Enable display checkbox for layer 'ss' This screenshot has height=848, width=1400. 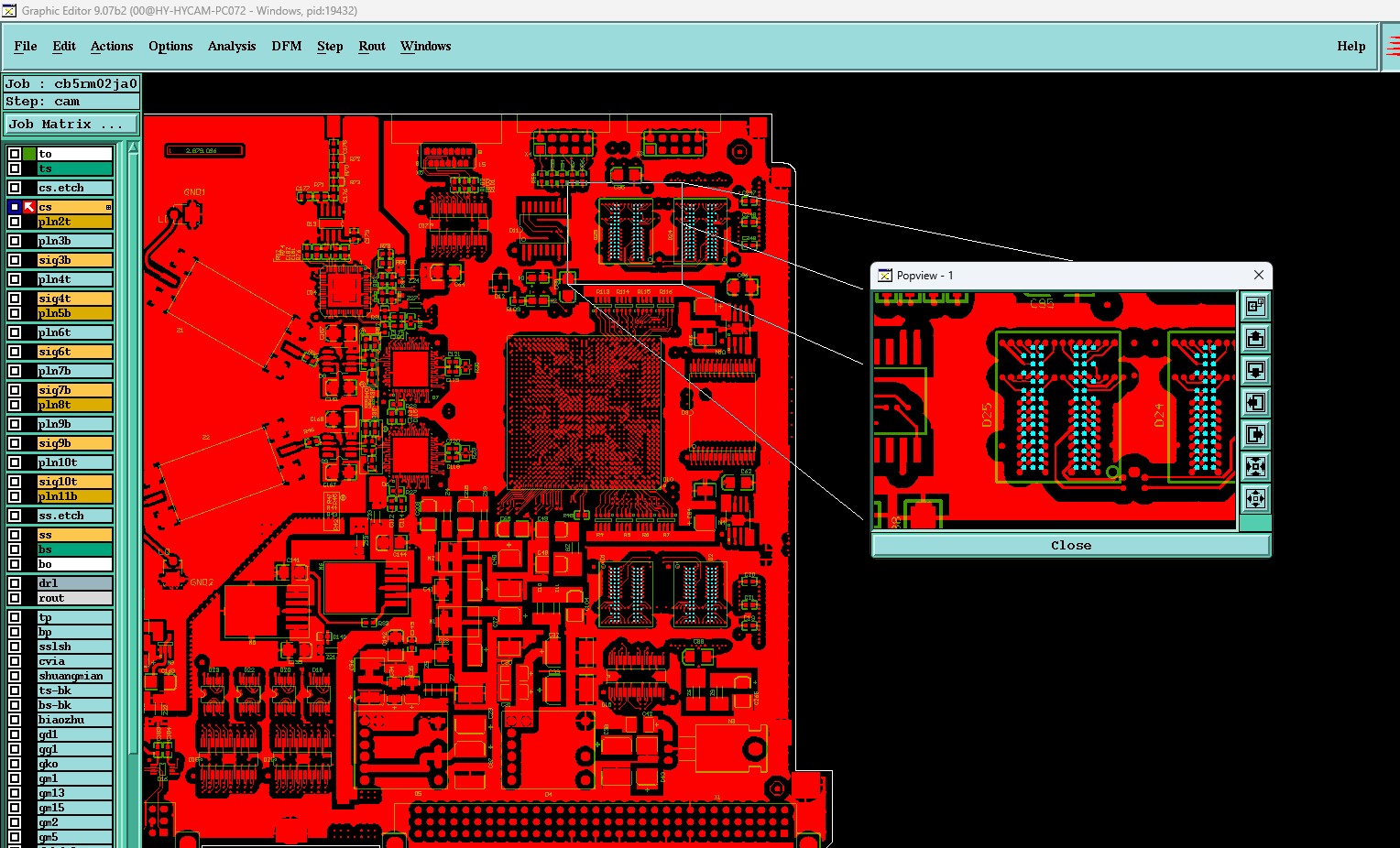click(15, 535)
